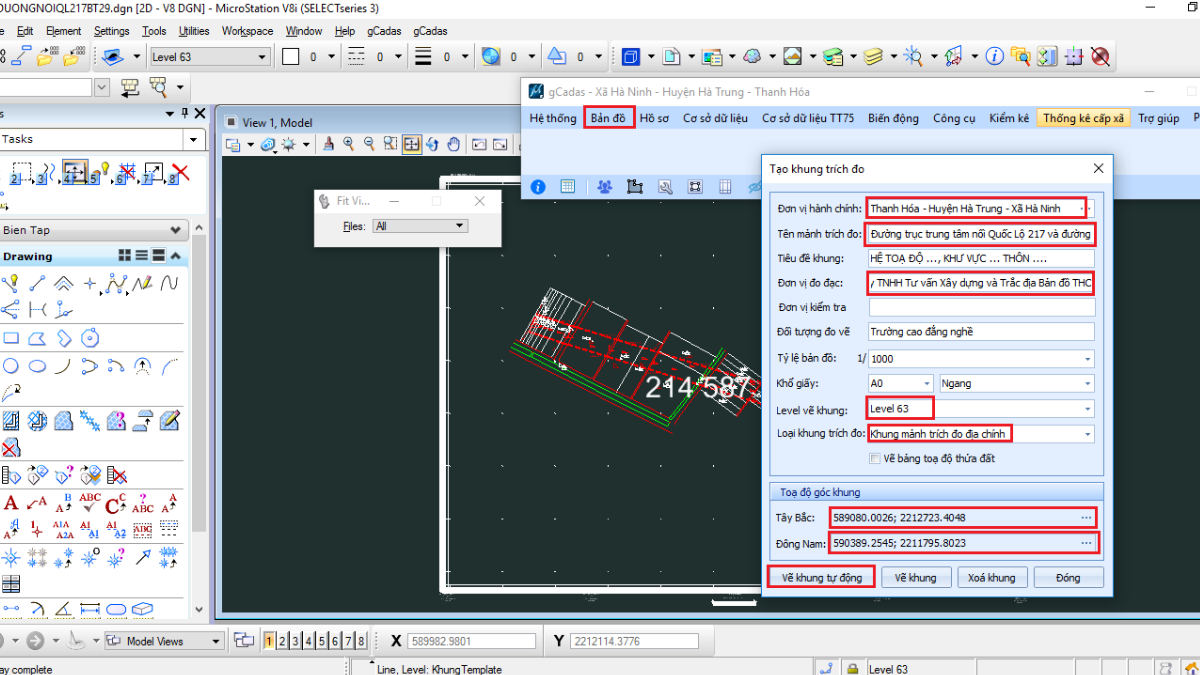Click the gCadas blue info icon
The height and width of the screenshot is (675, 1200).
click(x=539, y=186)
